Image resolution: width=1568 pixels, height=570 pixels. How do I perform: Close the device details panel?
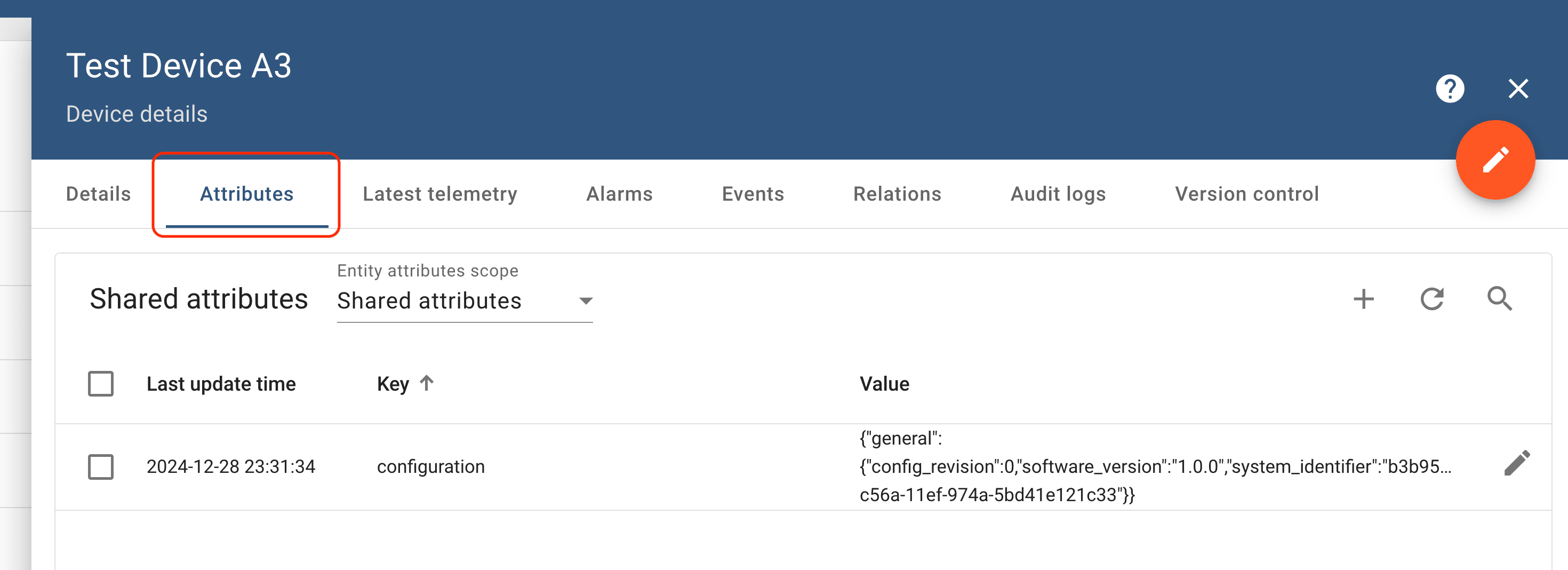pos(1518,89)
